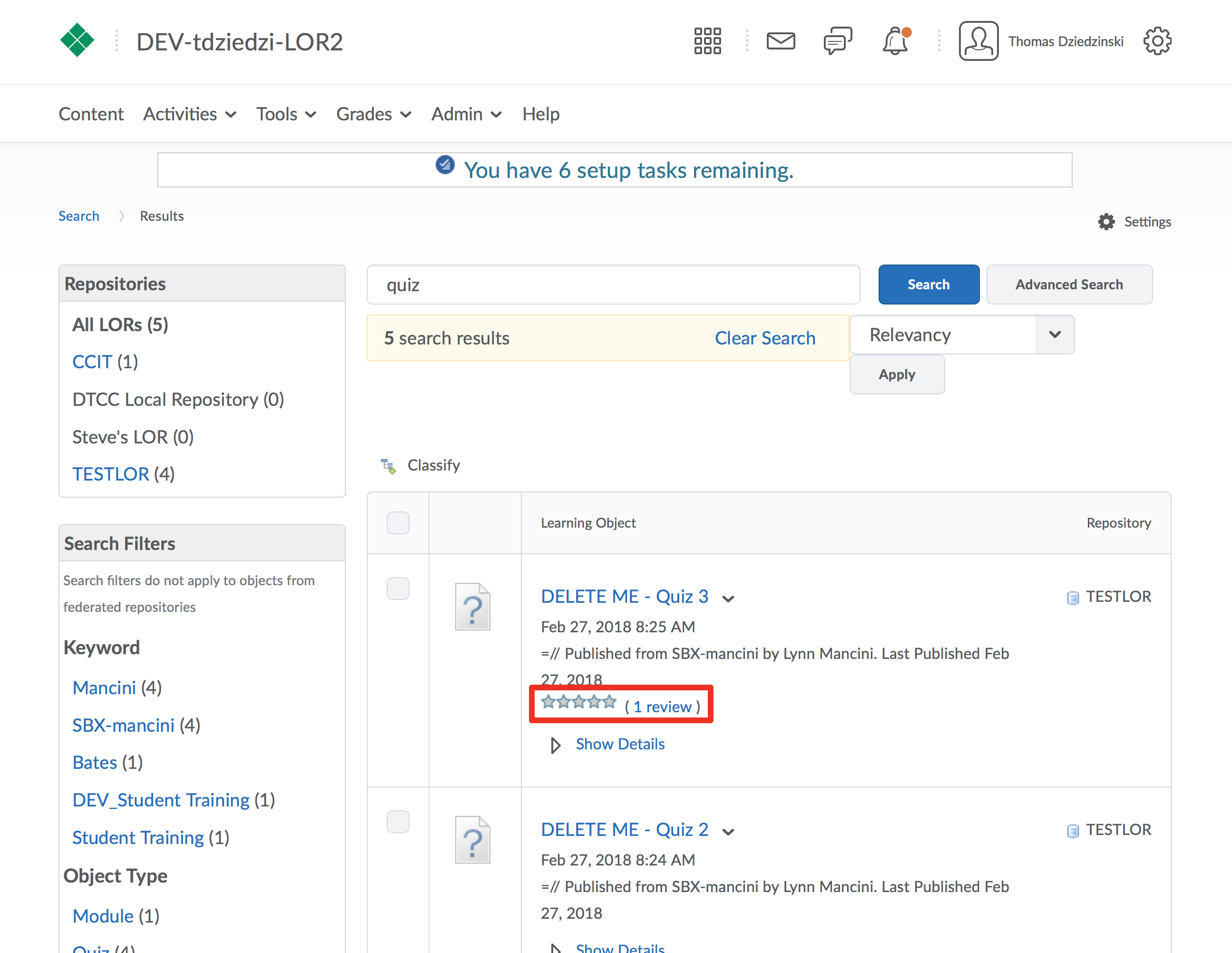Expand Show Details triangle for Quiz 3
This screenshot has height=953, width=1232.
point(556,746)
